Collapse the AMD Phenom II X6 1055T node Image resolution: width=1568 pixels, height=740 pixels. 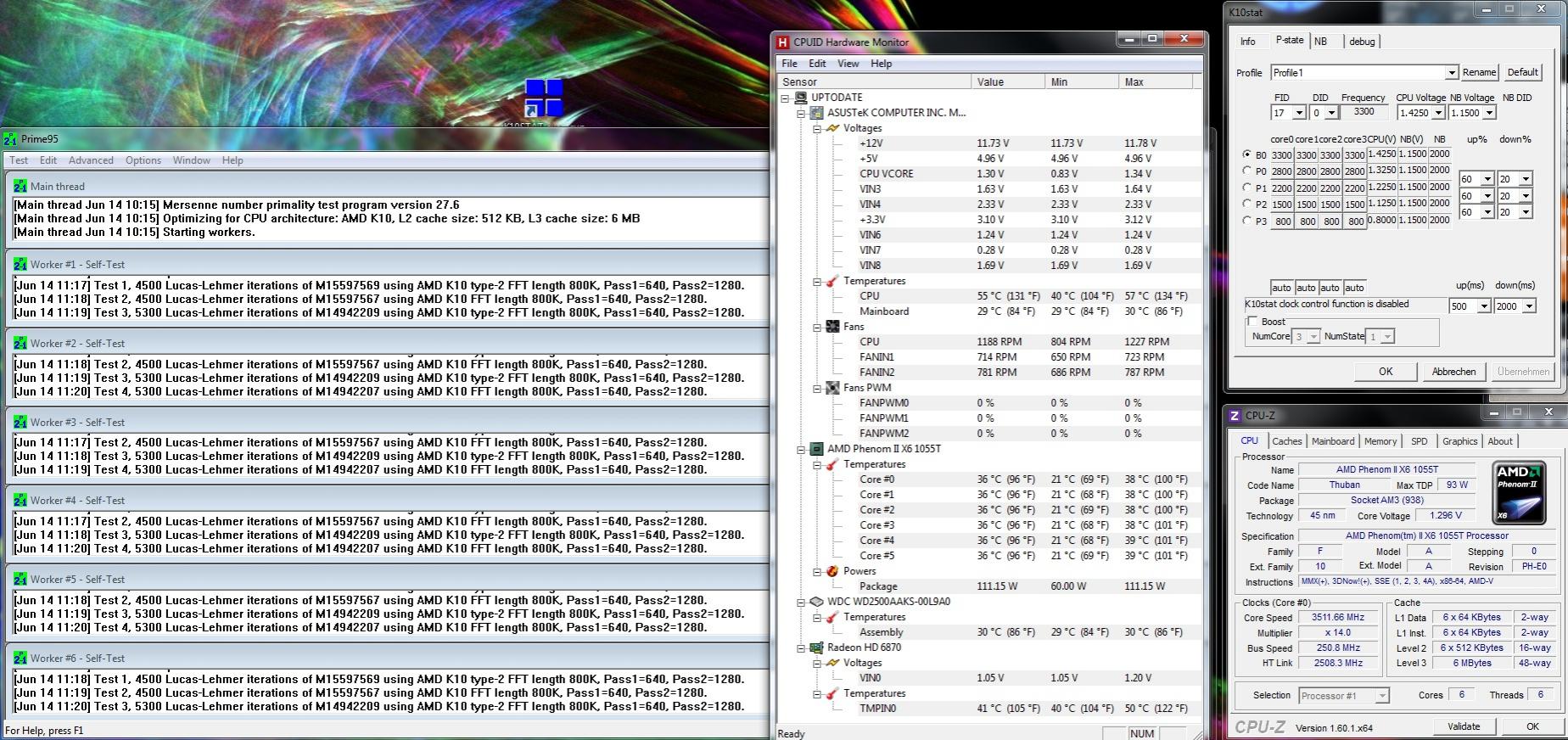pyautogui.click(x=800, y=449)
